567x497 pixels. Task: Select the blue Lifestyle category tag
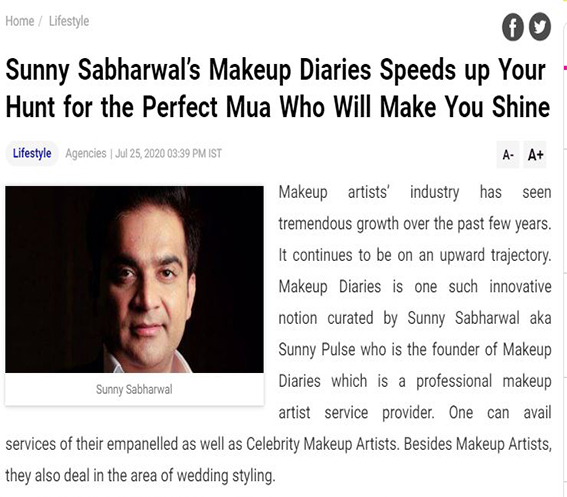pos(32,153)
